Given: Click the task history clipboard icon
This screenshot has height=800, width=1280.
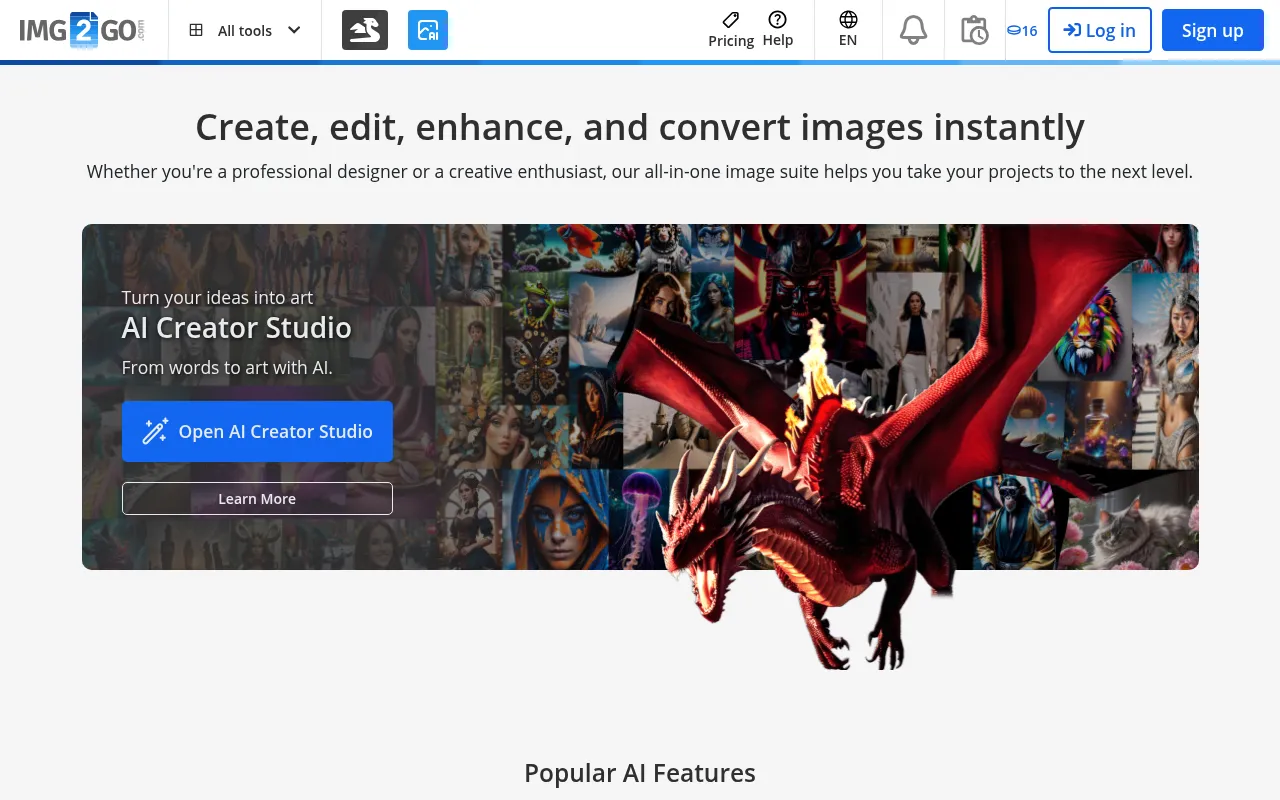Looking at the screenshot, I should pos(975,30).
